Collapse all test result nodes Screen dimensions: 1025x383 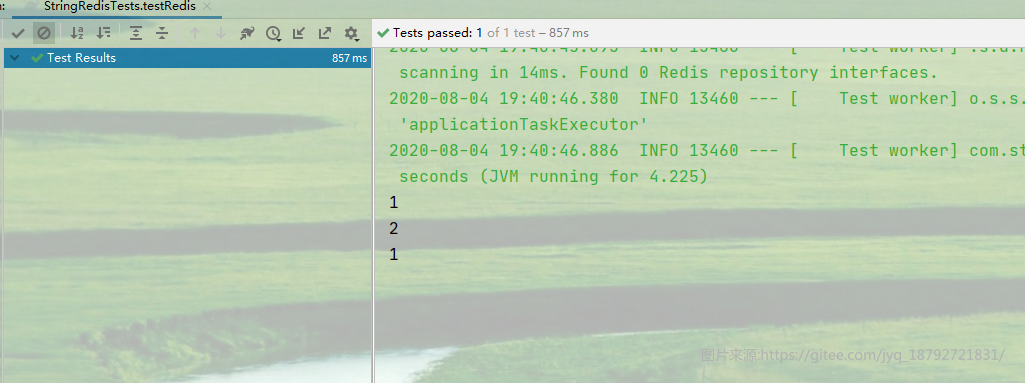click(162, 33)
